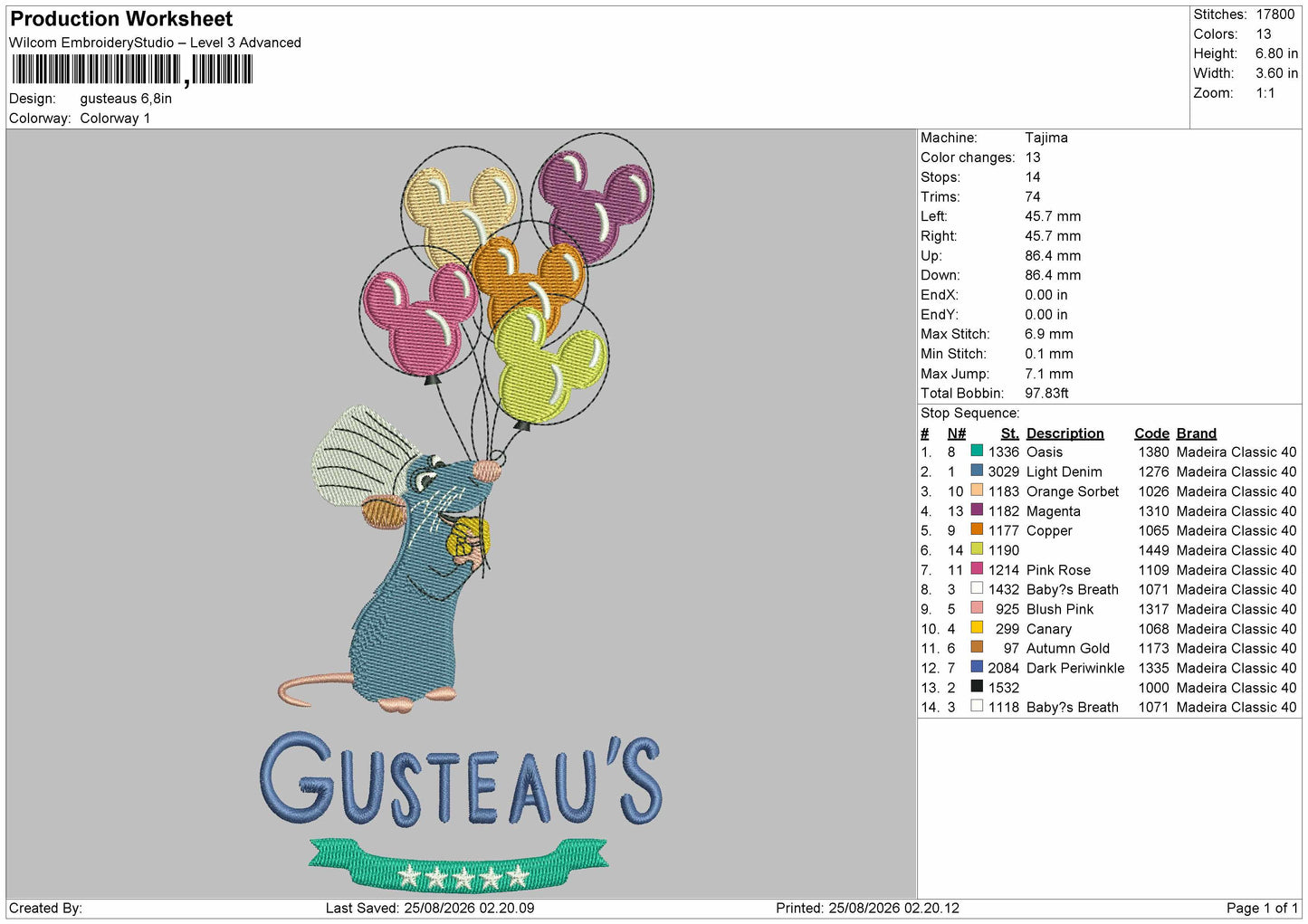
Task: Click the Zoom value 1:1
Action: click(1265, 93)
